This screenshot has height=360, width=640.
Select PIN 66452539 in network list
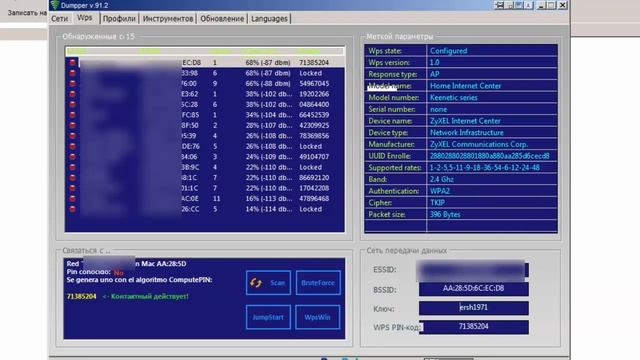click(x=314, y=115)
